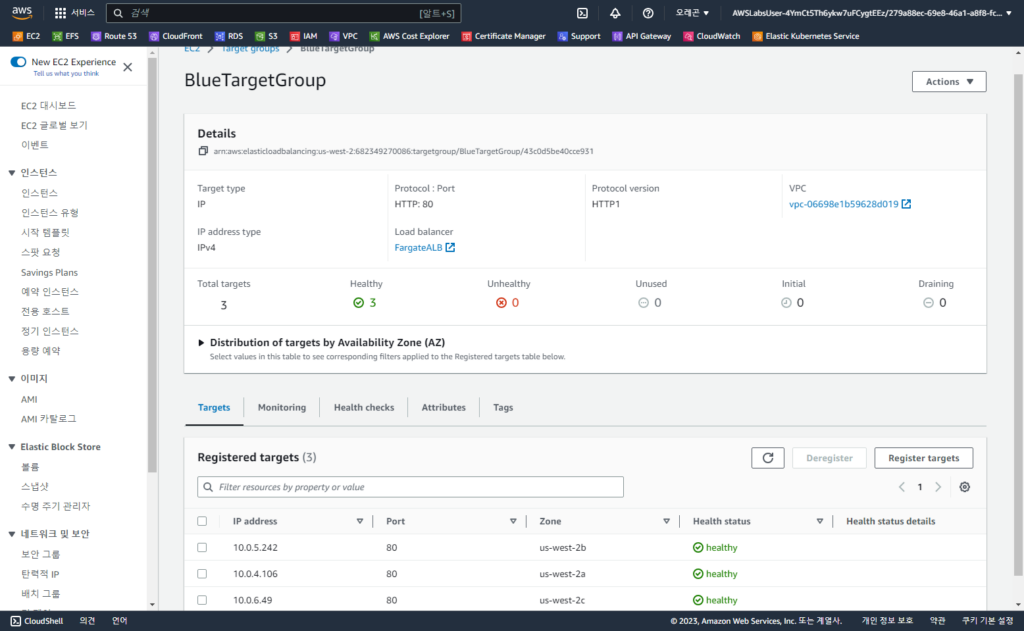Image resolution: width=1024 pixels, height=631 pixels.
Task: Open the AWS console home logo
Action: 22,12
